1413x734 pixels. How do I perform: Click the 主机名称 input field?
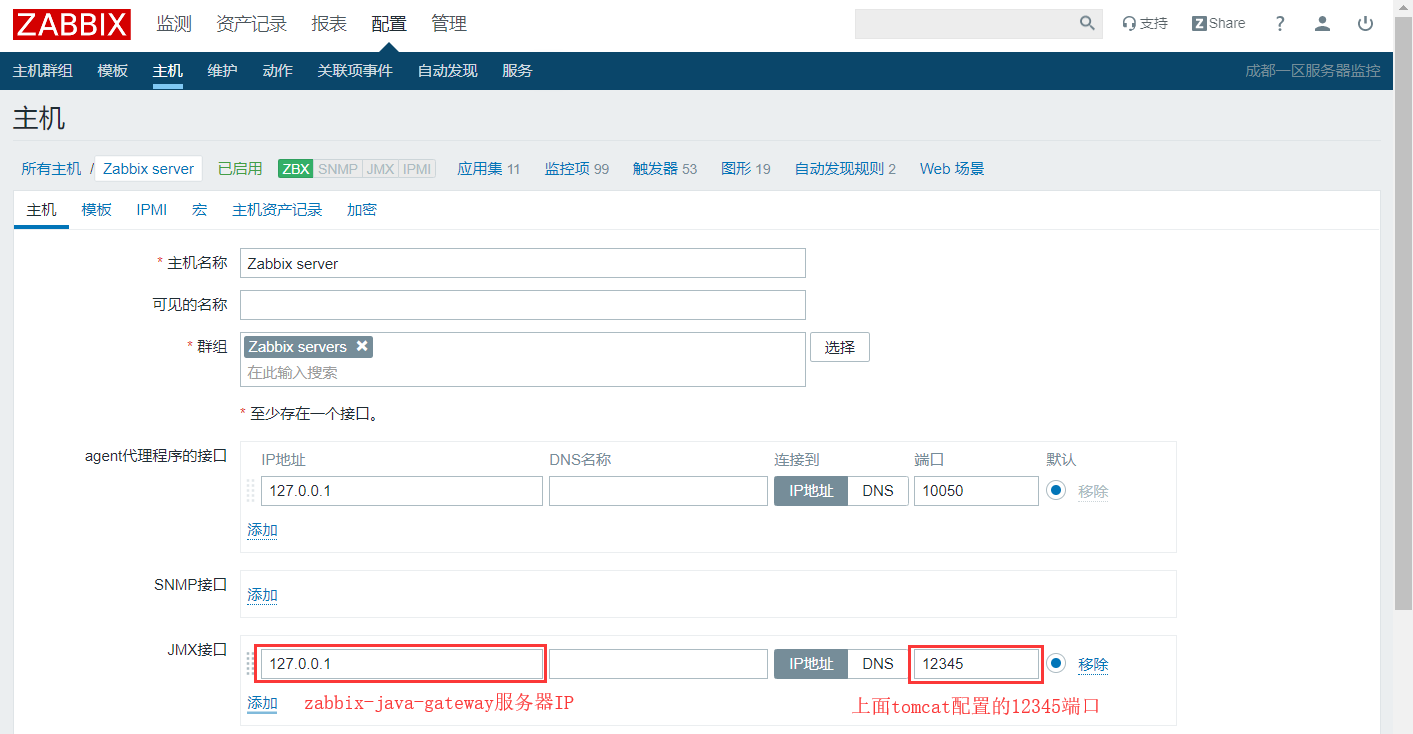click(523, 263)
